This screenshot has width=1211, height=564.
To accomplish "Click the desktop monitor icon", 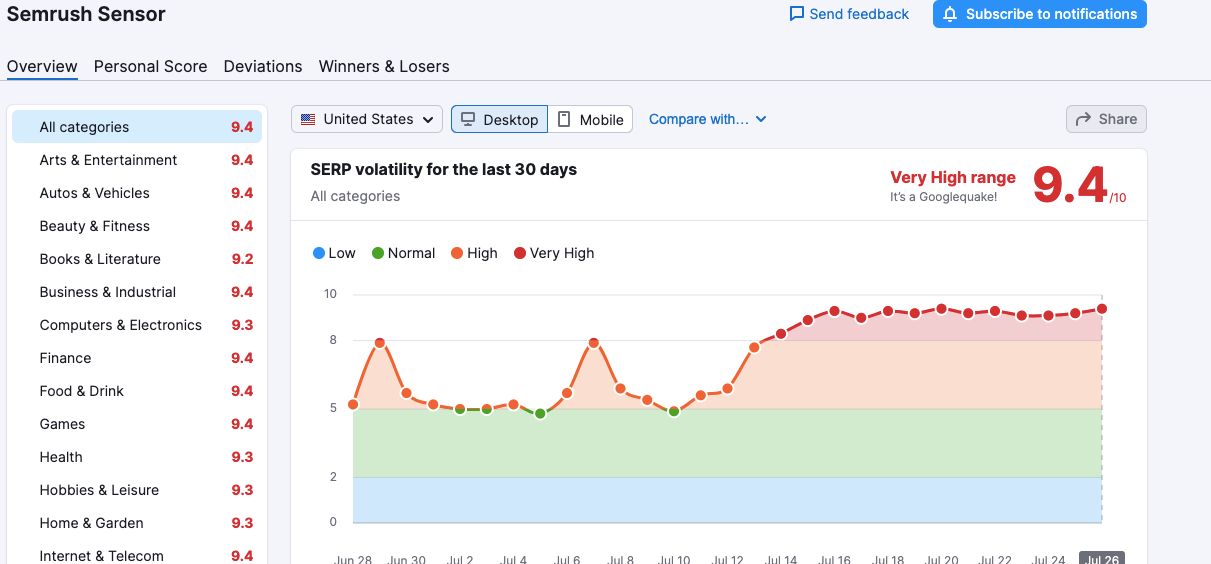I will point(467,119).
